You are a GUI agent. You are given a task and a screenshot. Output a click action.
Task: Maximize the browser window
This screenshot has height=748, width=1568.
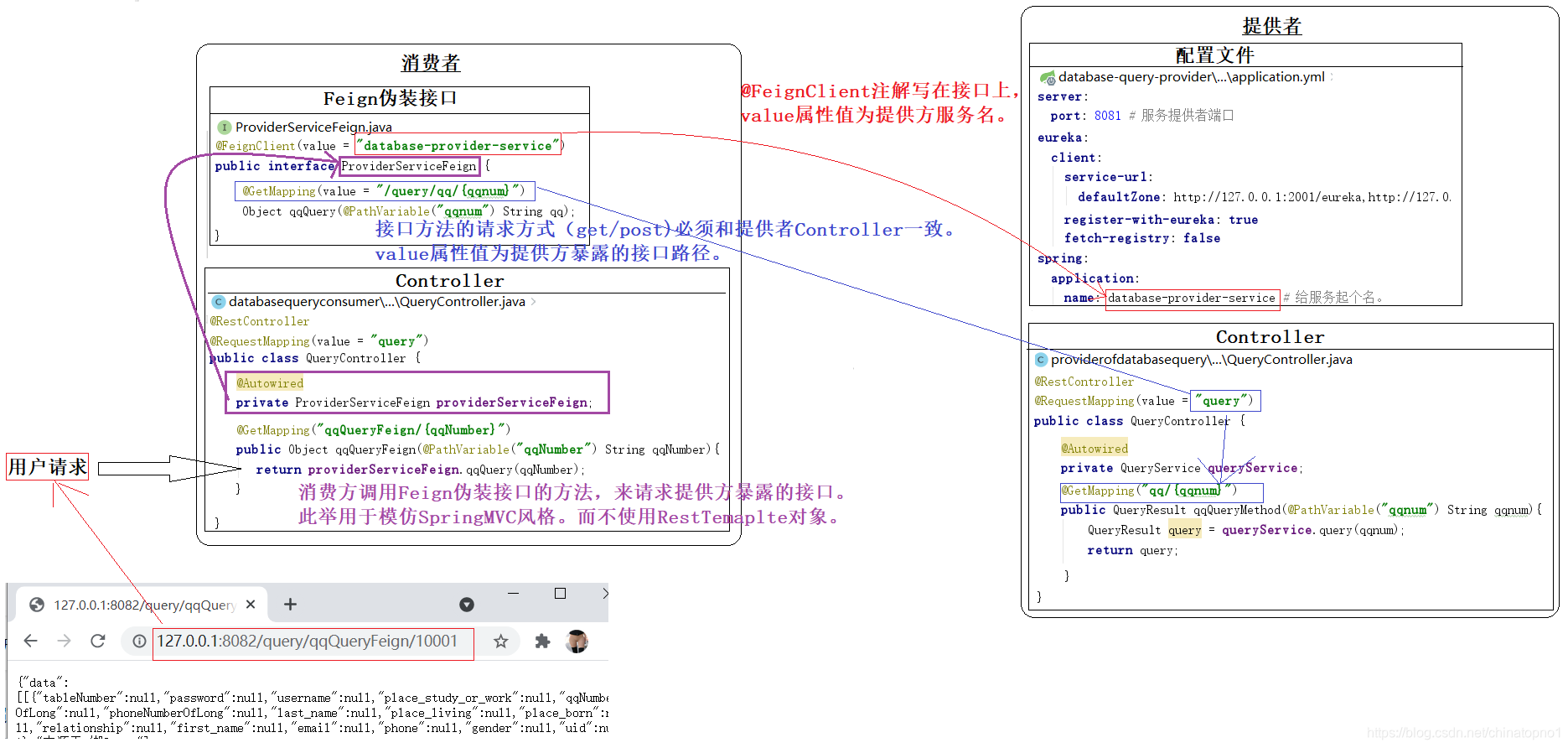[x=560, y=594]
